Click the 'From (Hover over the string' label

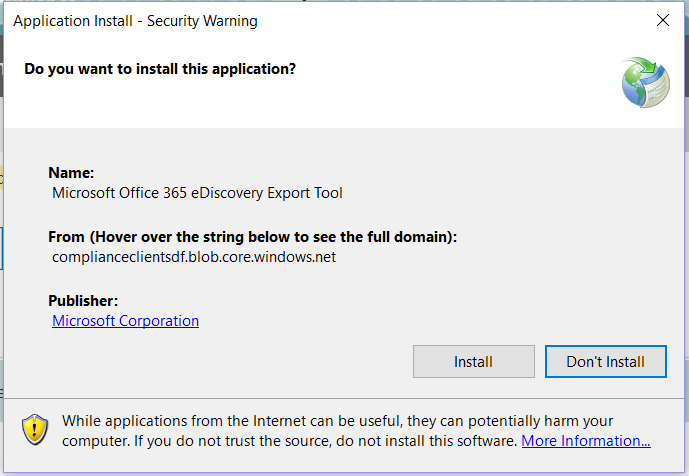pos(253,237)
